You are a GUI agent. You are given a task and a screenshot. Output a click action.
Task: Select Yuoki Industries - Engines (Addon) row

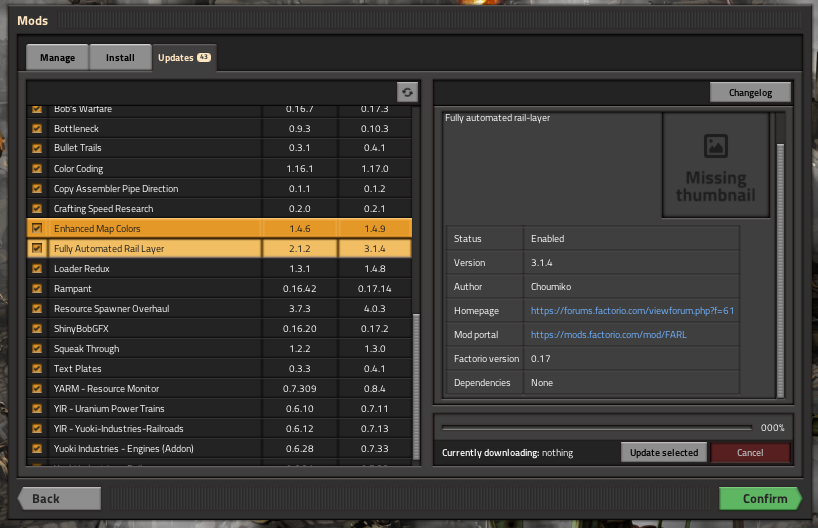[x=219, y=448]
